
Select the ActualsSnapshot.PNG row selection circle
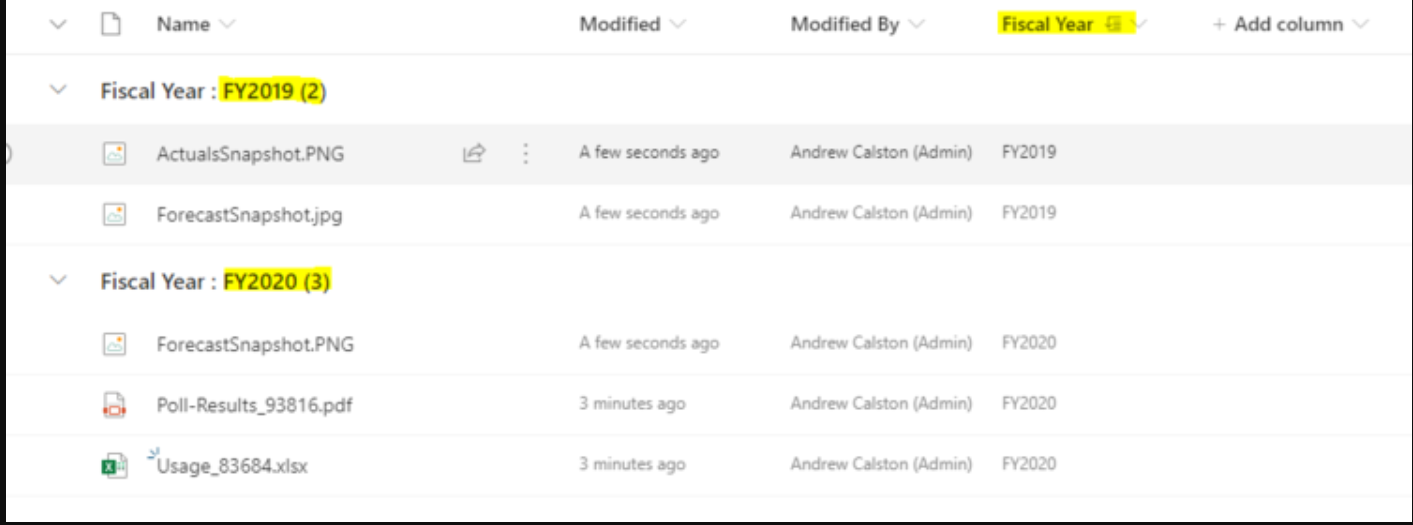tap(6, 153)
